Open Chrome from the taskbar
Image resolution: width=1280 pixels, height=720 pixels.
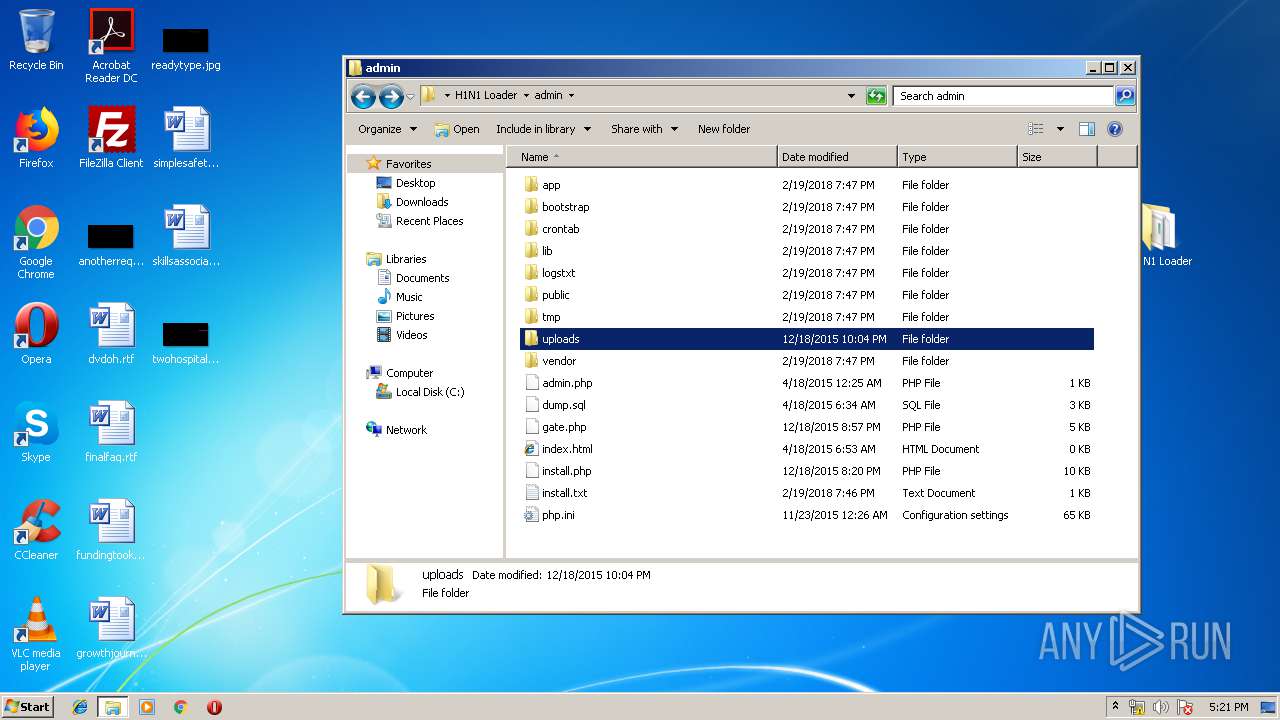tap(180, 707)
